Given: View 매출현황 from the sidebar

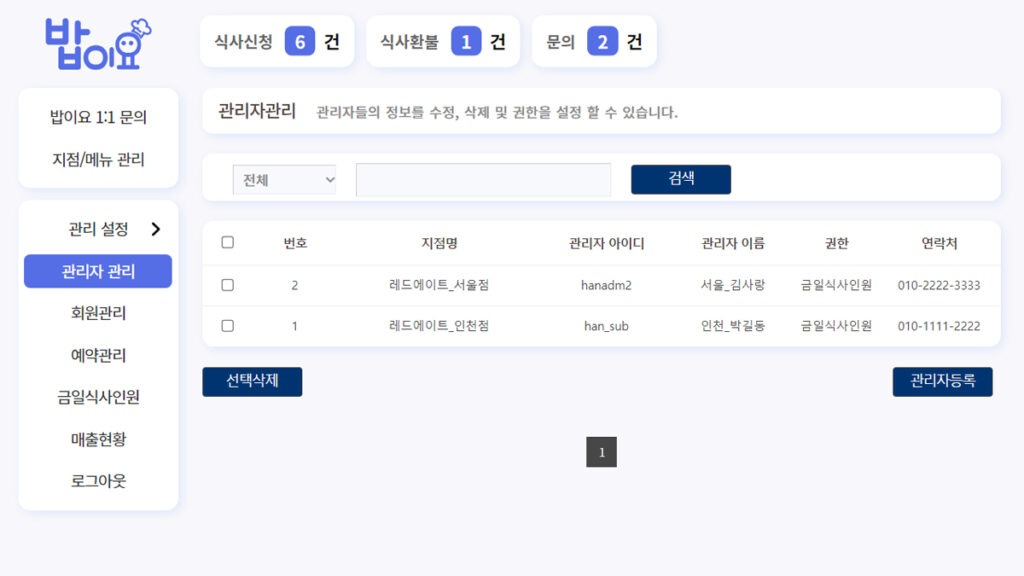Looking at the screenshot, I should coord(98,439).
